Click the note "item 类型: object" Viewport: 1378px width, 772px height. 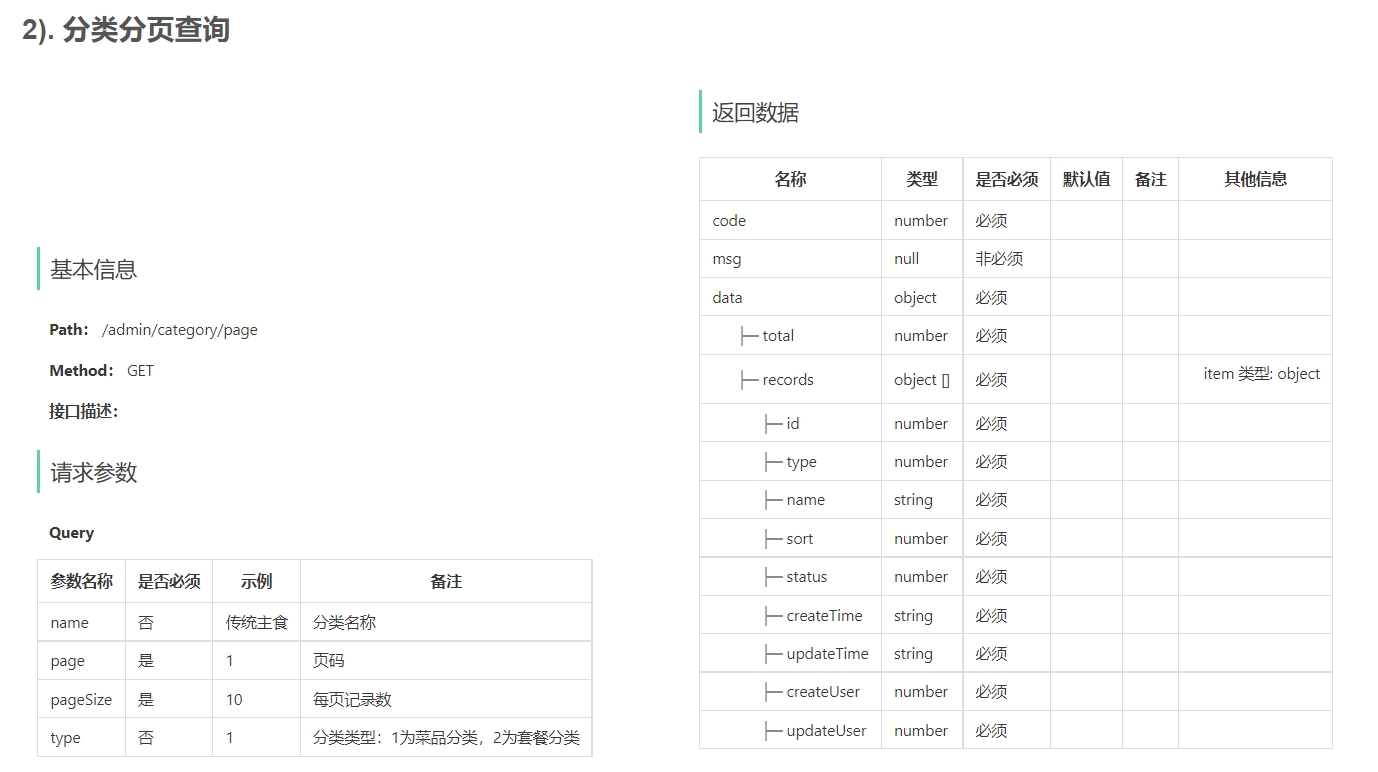(1262, 374)
